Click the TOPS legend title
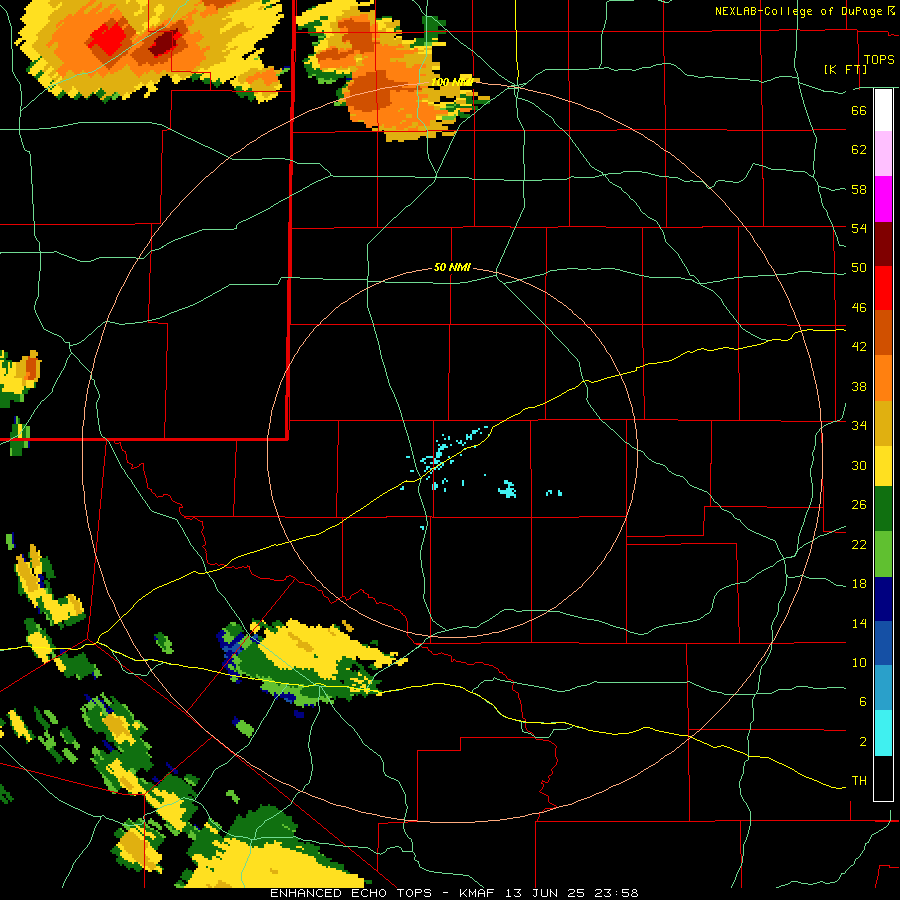This screenshot has height=900, width=900. (879, 60)
